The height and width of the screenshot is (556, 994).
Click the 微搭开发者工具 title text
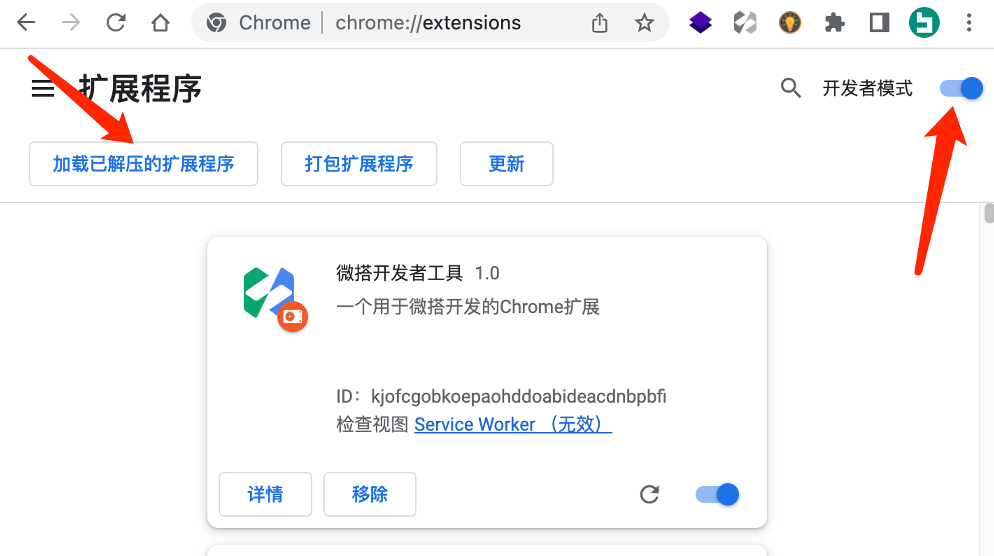point(399,273)
